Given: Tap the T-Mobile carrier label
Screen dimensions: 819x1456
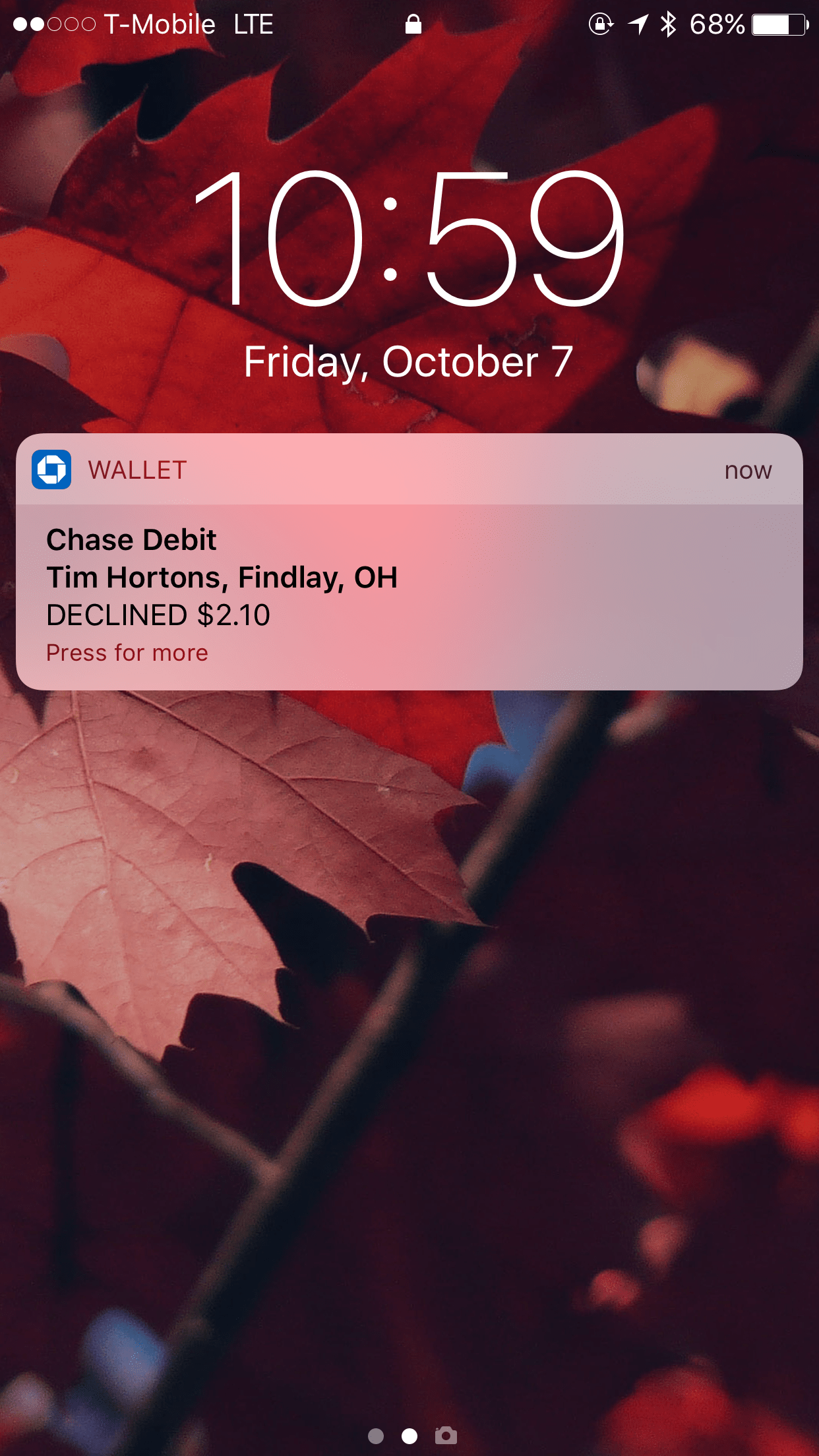Looking at the screenshot, I should coord(160,25).
